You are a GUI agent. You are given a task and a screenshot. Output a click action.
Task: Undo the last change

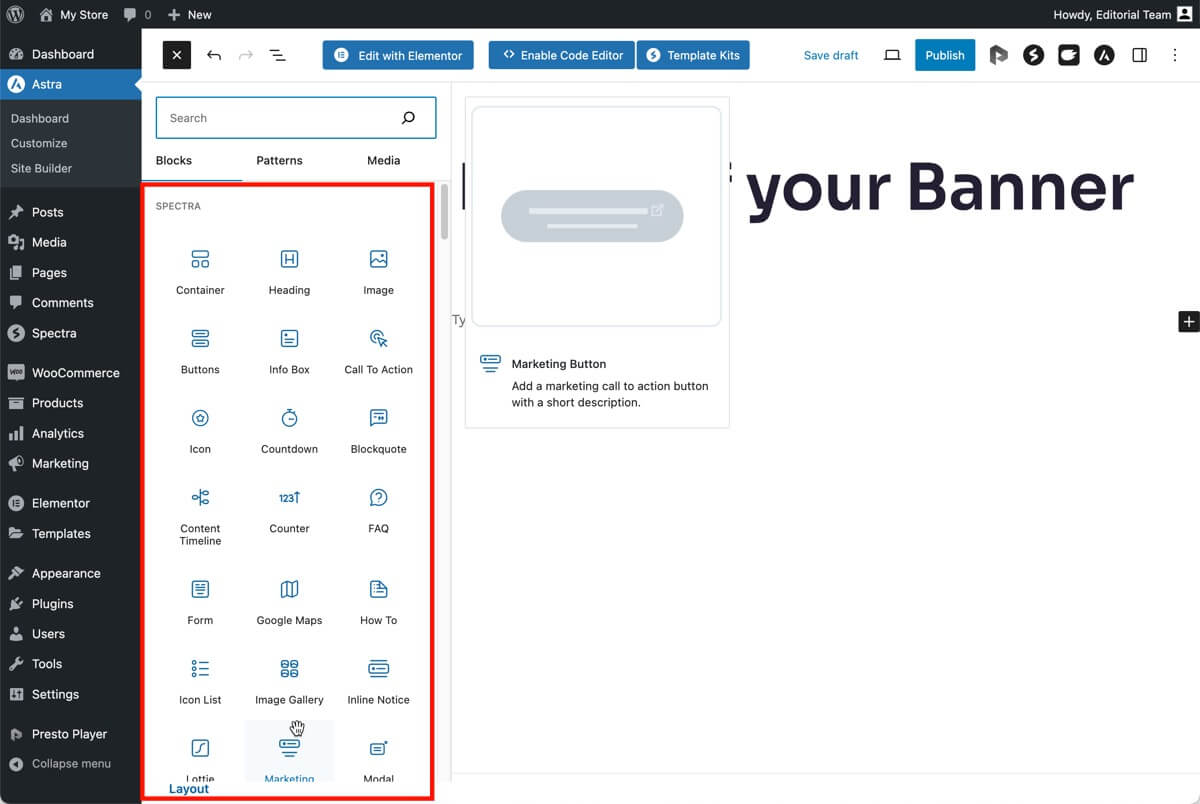click(214, 55)
